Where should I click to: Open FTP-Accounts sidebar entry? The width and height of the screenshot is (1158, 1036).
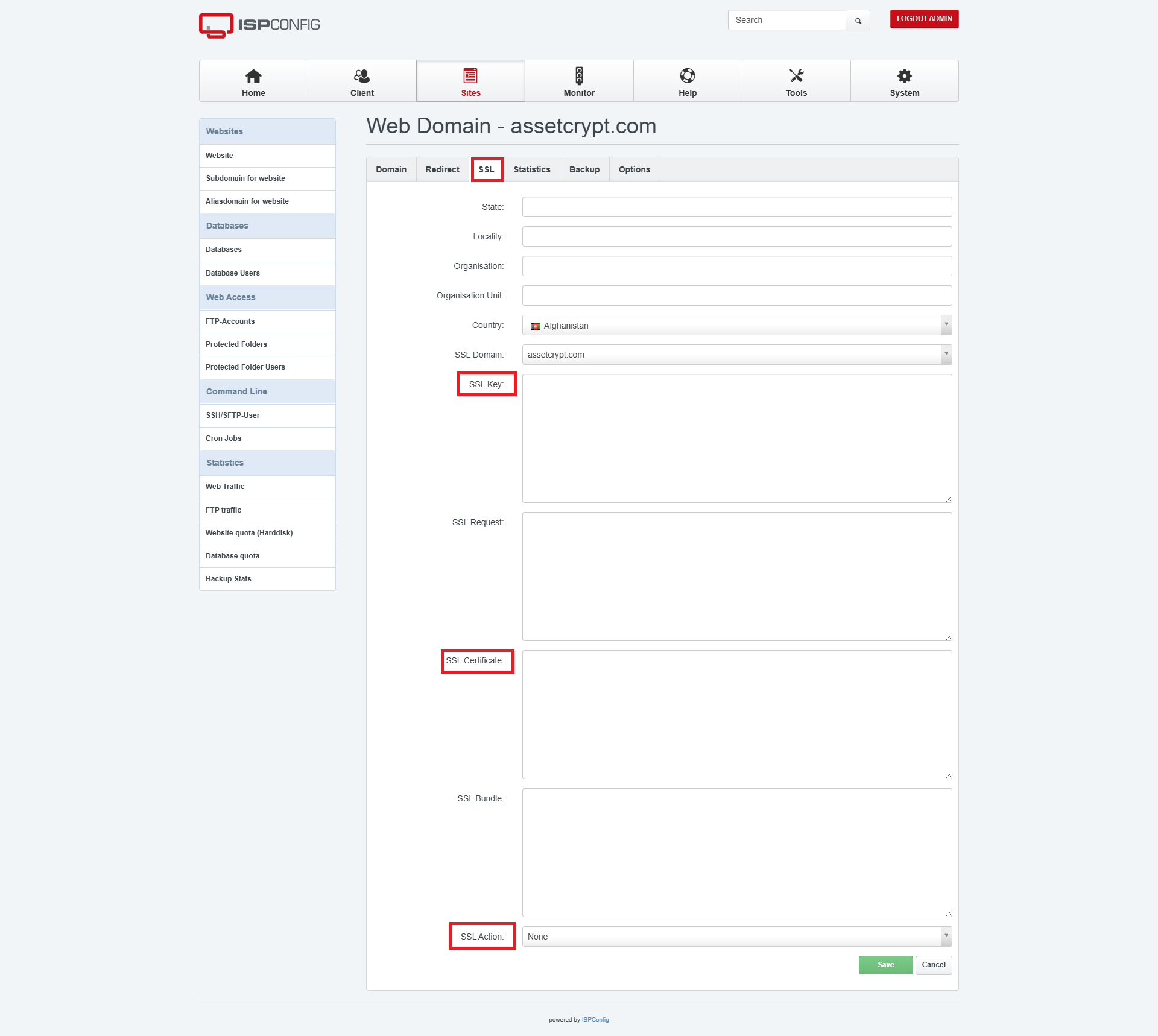(x=267, y=321)
